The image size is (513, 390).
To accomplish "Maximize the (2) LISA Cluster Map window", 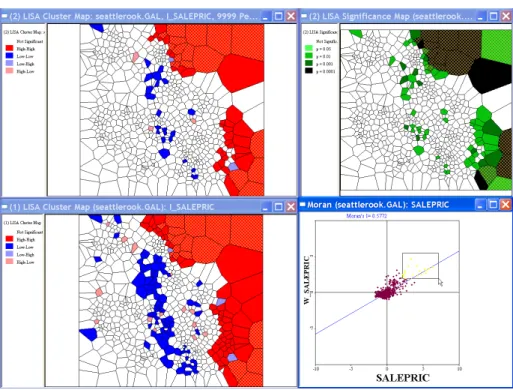I will pyautogui.click(x=278, y=16).
